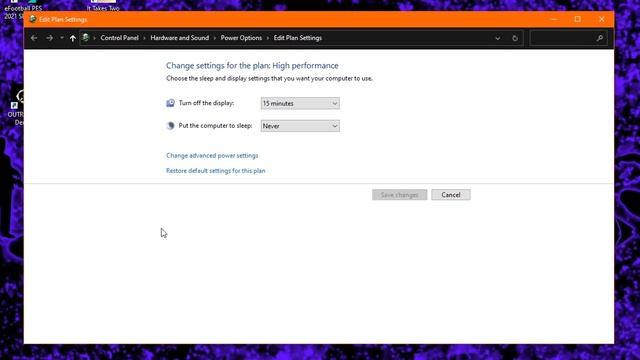This screenshot has width=640, height=360.
Task: Go back using the back arrow
Action: 34,38
